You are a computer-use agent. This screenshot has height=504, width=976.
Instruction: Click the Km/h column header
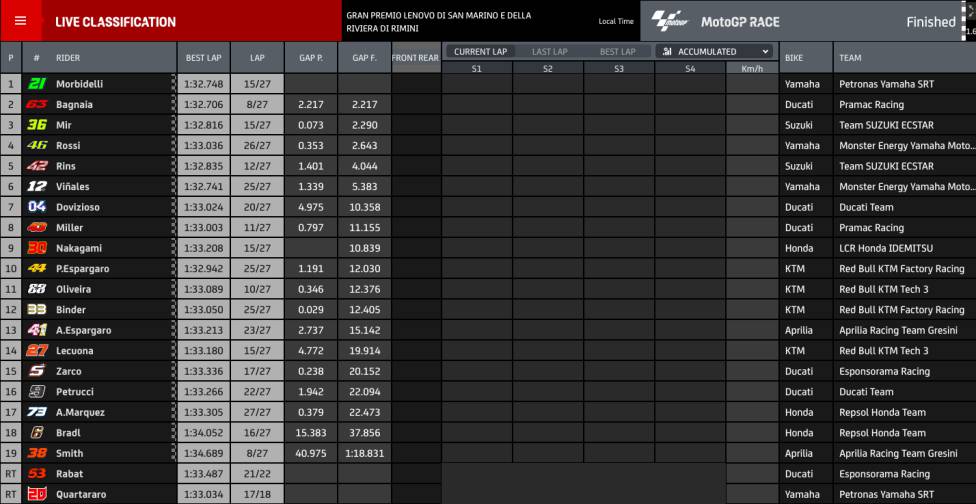(x=752, y=68)
